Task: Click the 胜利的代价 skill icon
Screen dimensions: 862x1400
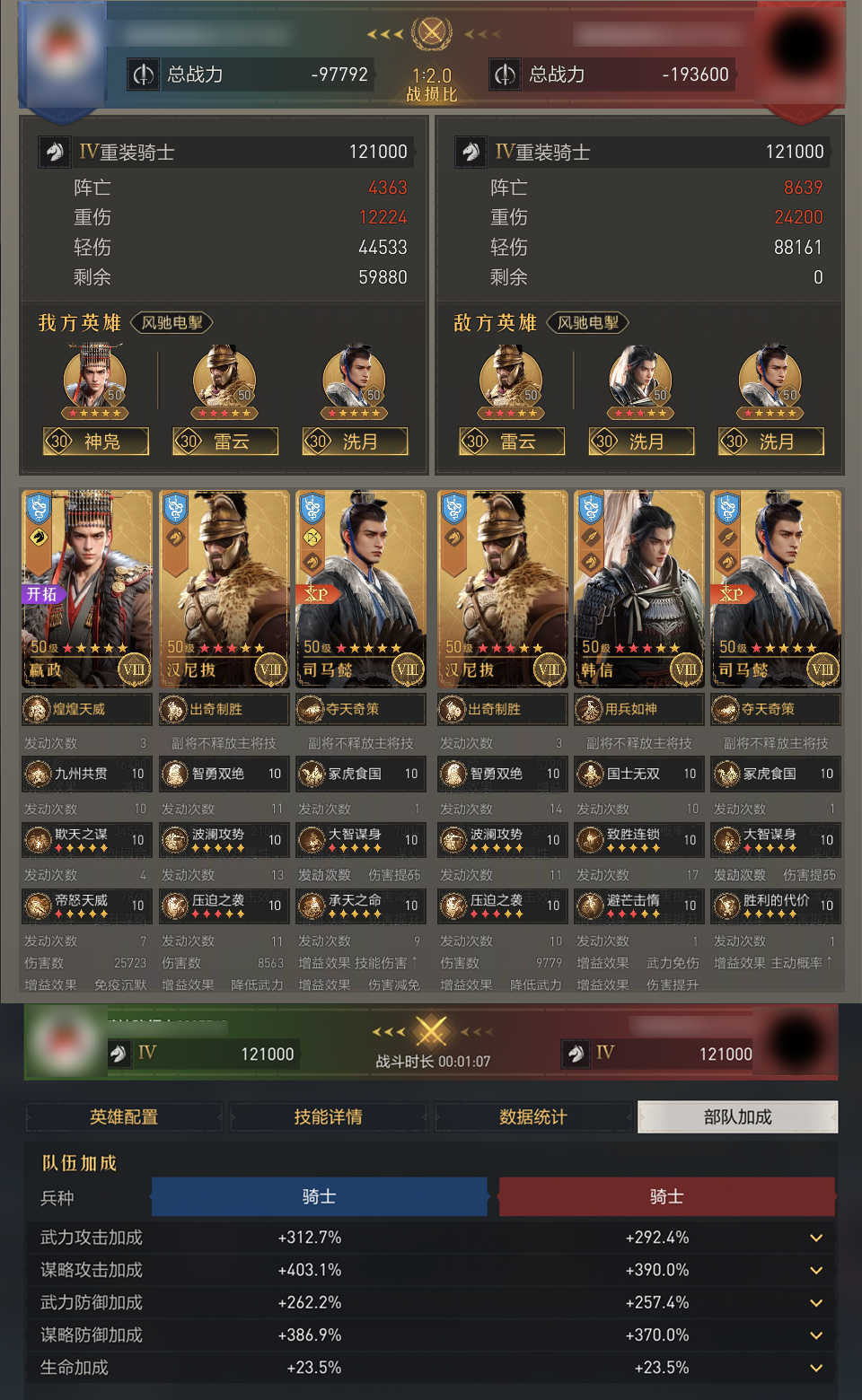Action: coord(726,906)
